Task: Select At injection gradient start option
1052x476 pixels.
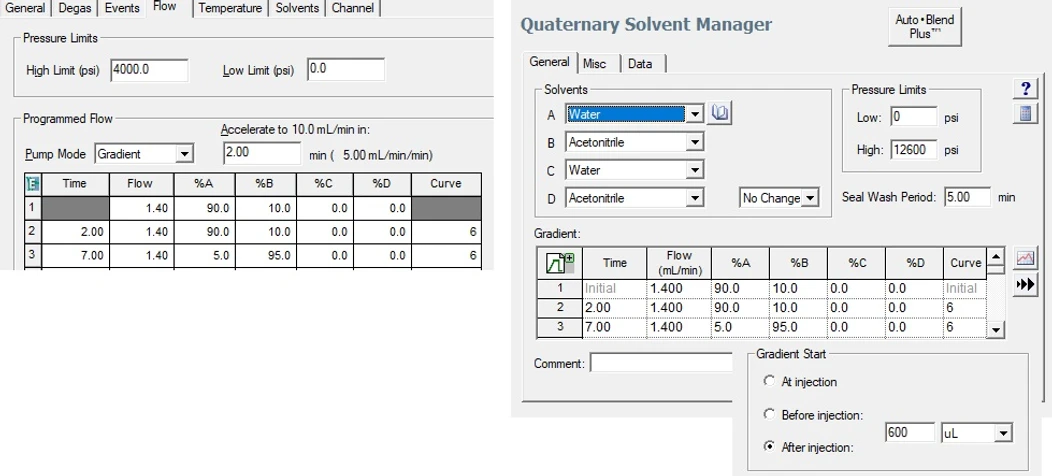Action: coord(770,381)
